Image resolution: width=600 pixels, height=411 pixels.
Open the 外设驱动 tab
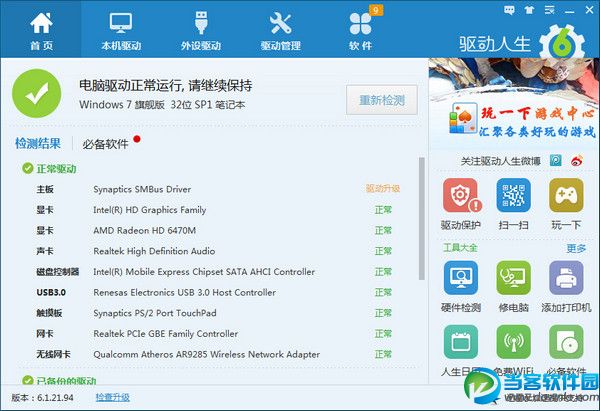(x=201, y=30)
